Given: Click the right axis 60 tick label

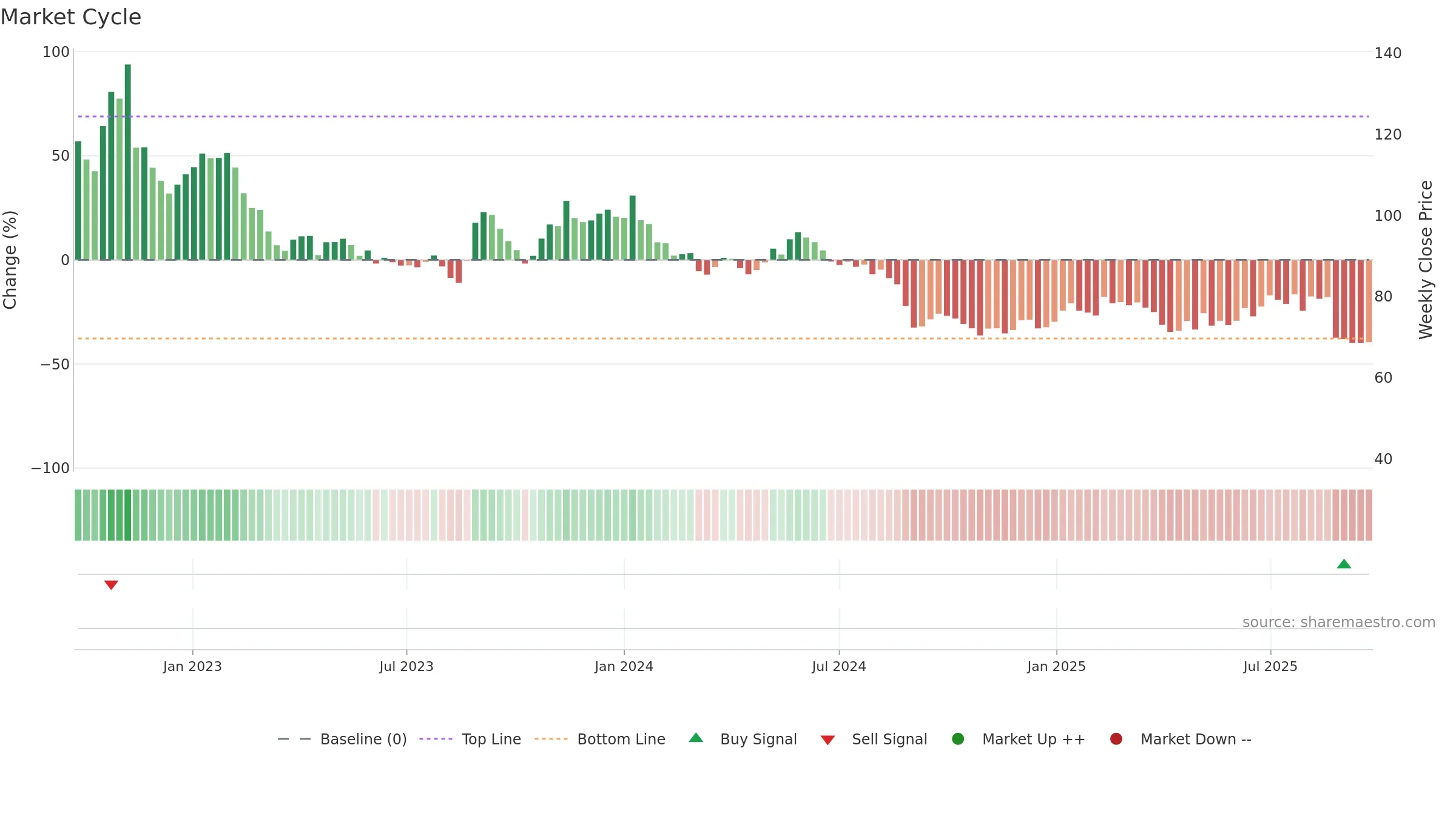Looking at the screenshot, I should [1384, 378].
